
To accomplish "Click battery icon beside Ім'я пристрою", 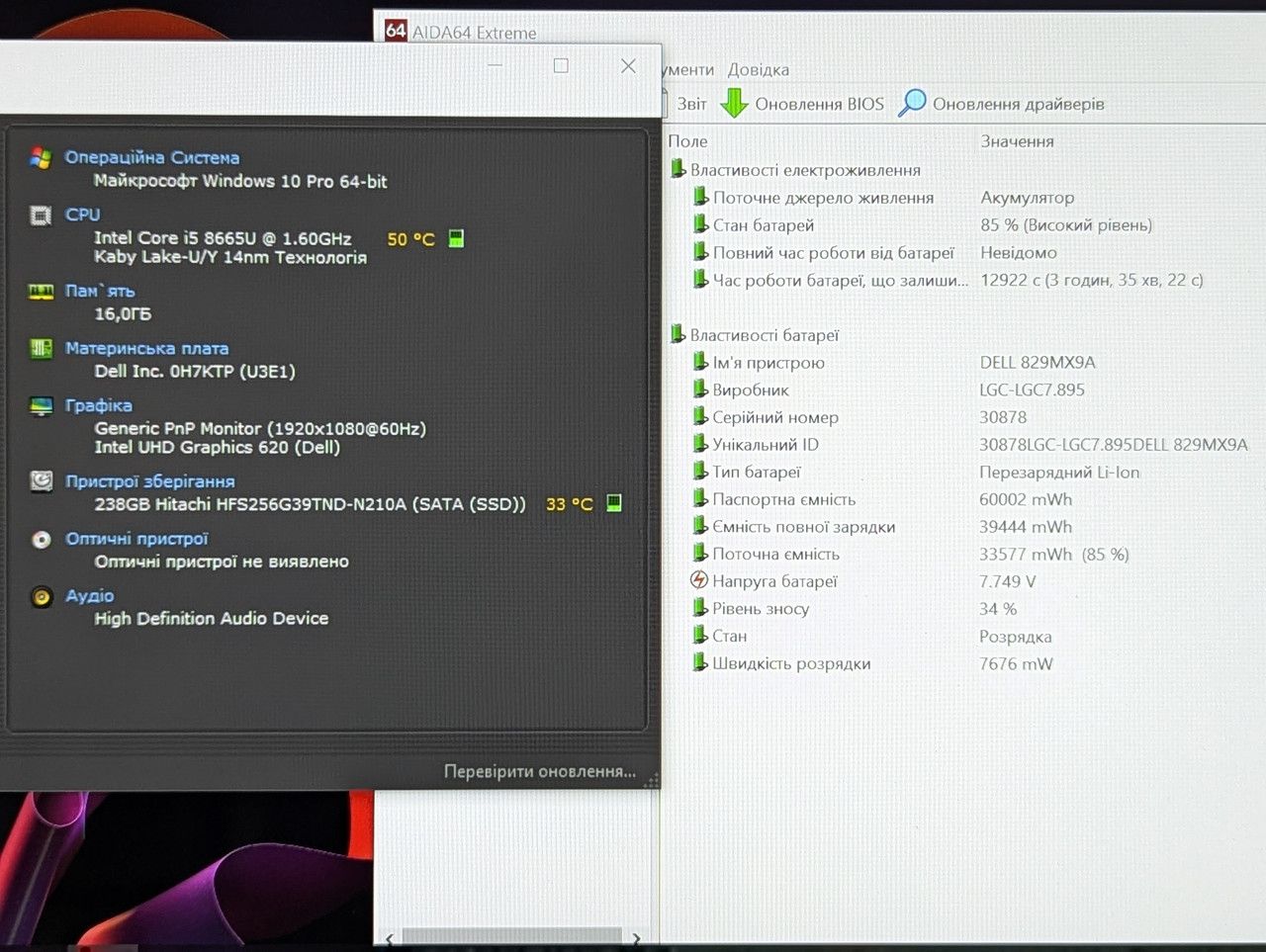I will tap(700, 362).
